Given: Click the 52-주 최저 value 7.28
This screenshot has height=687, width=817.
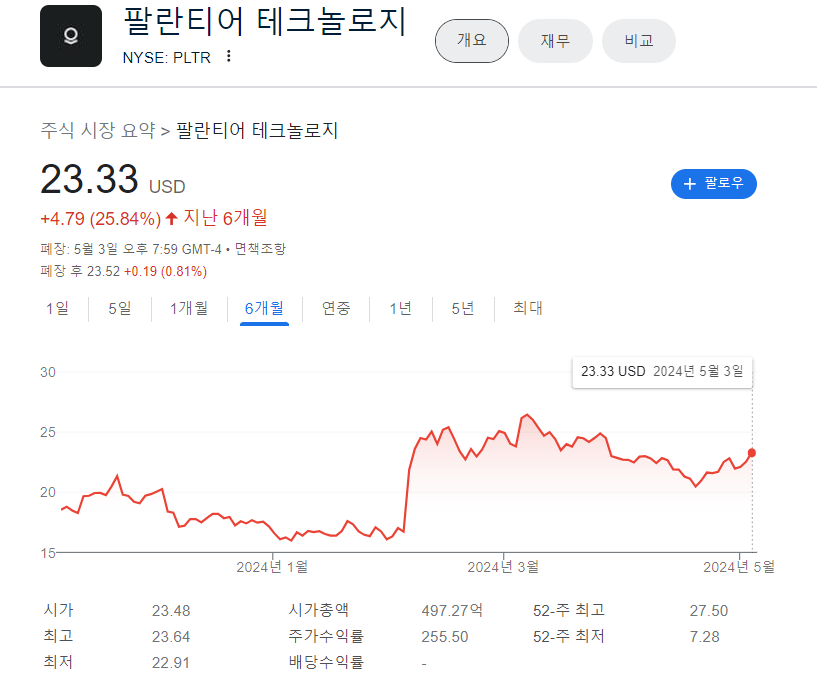Looking at the screenshot, I should click(x=704, y=636).
